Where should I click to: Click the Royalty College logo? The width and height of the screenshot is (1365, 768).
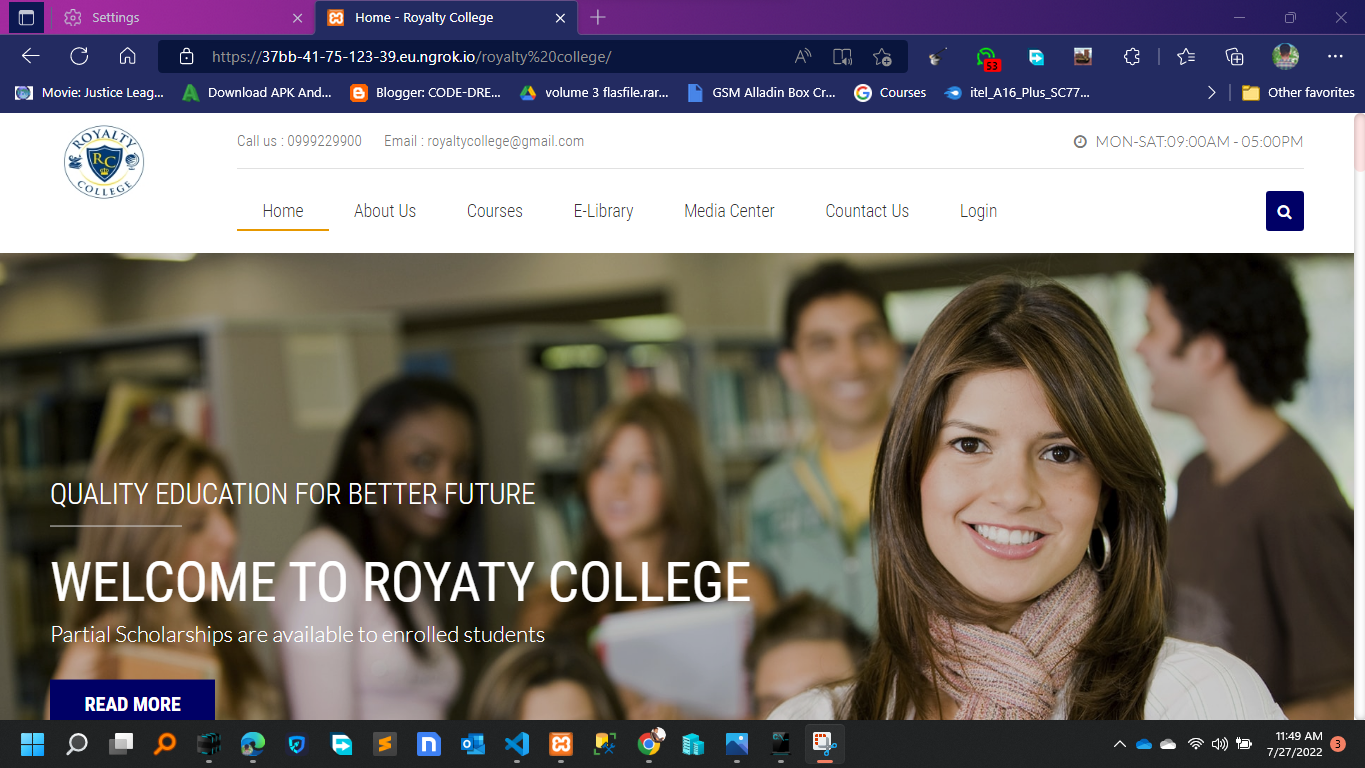(104, 162)
